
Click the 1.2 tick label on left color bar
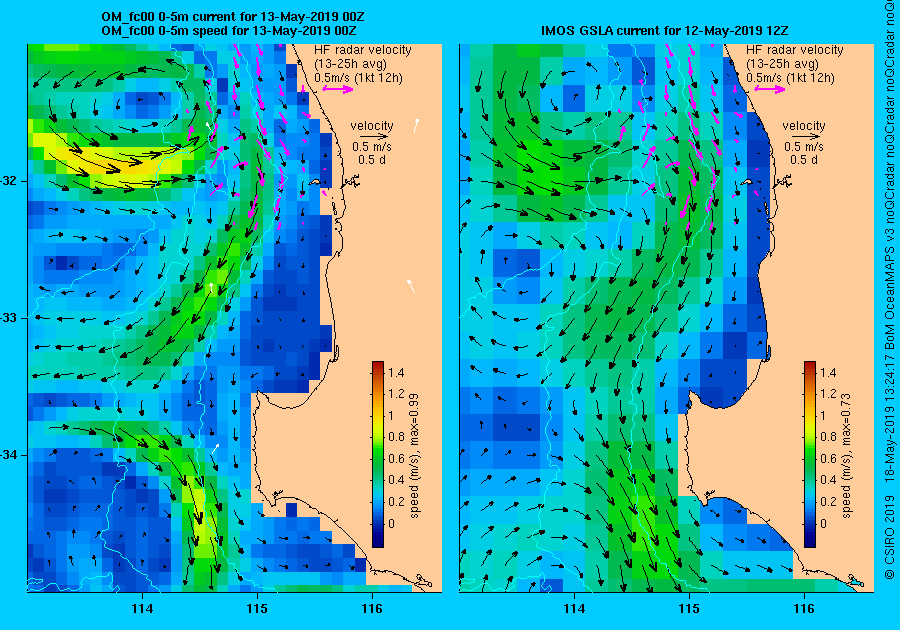tap(395, 394)
